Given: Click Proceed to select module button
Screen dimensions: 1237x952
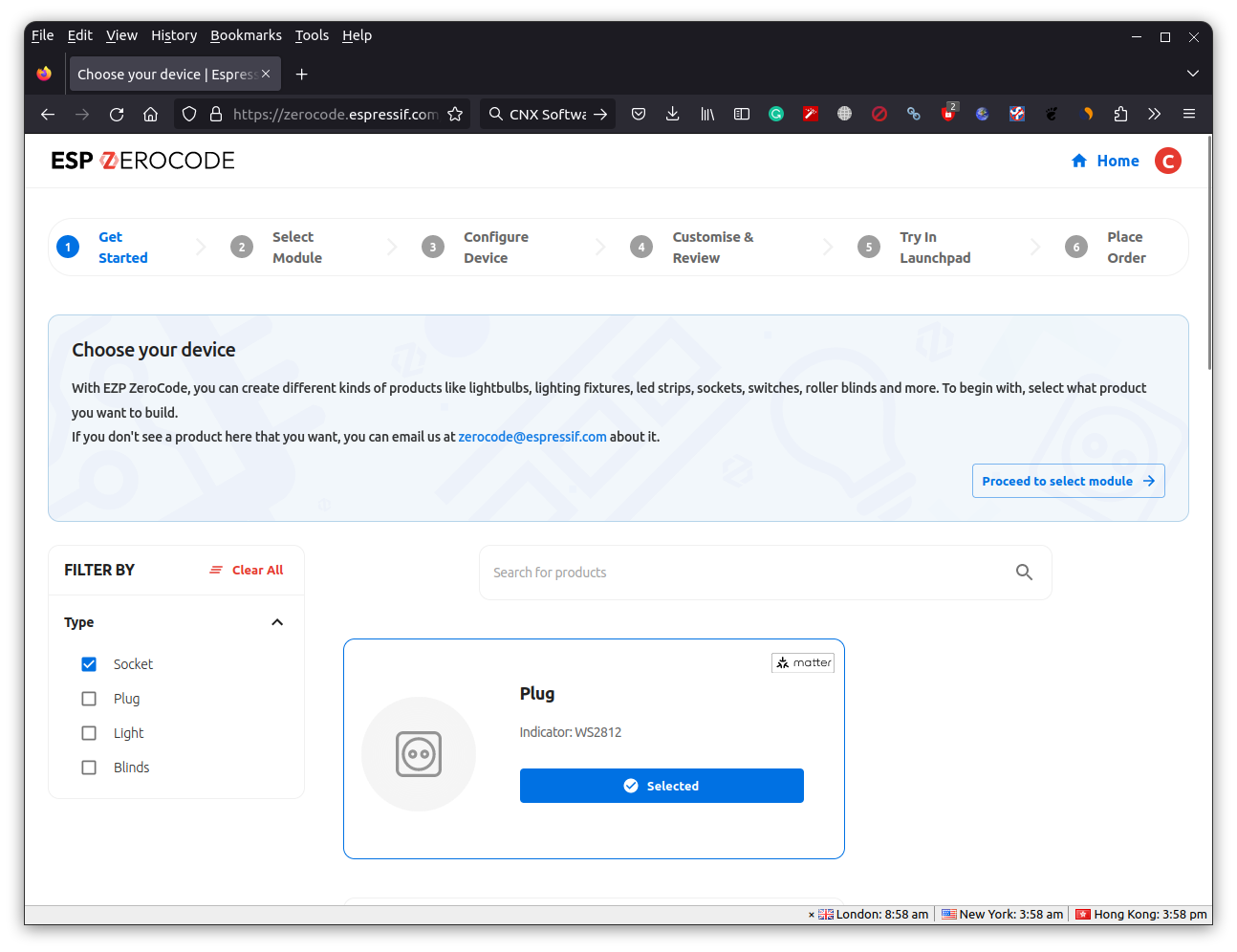Looking at the screenshot, I should (1068, 481).
